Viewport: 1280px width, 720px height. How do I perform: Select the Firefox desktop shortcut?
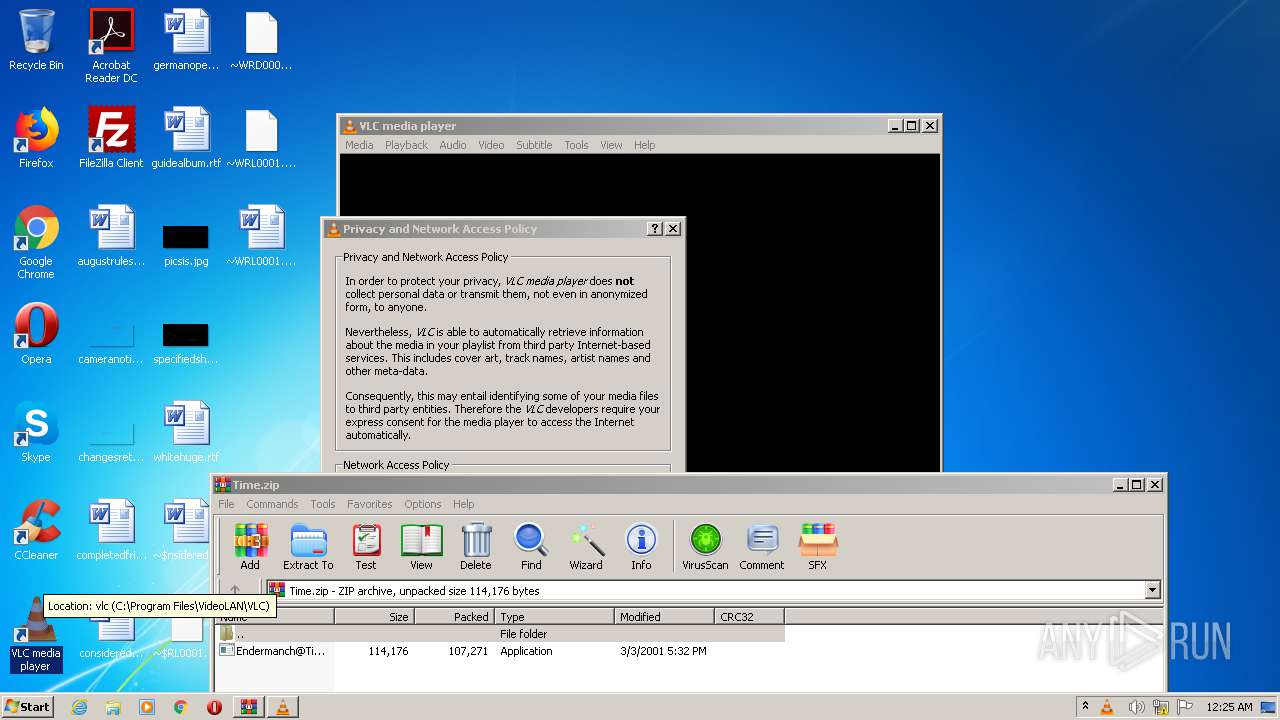(36, 138)
